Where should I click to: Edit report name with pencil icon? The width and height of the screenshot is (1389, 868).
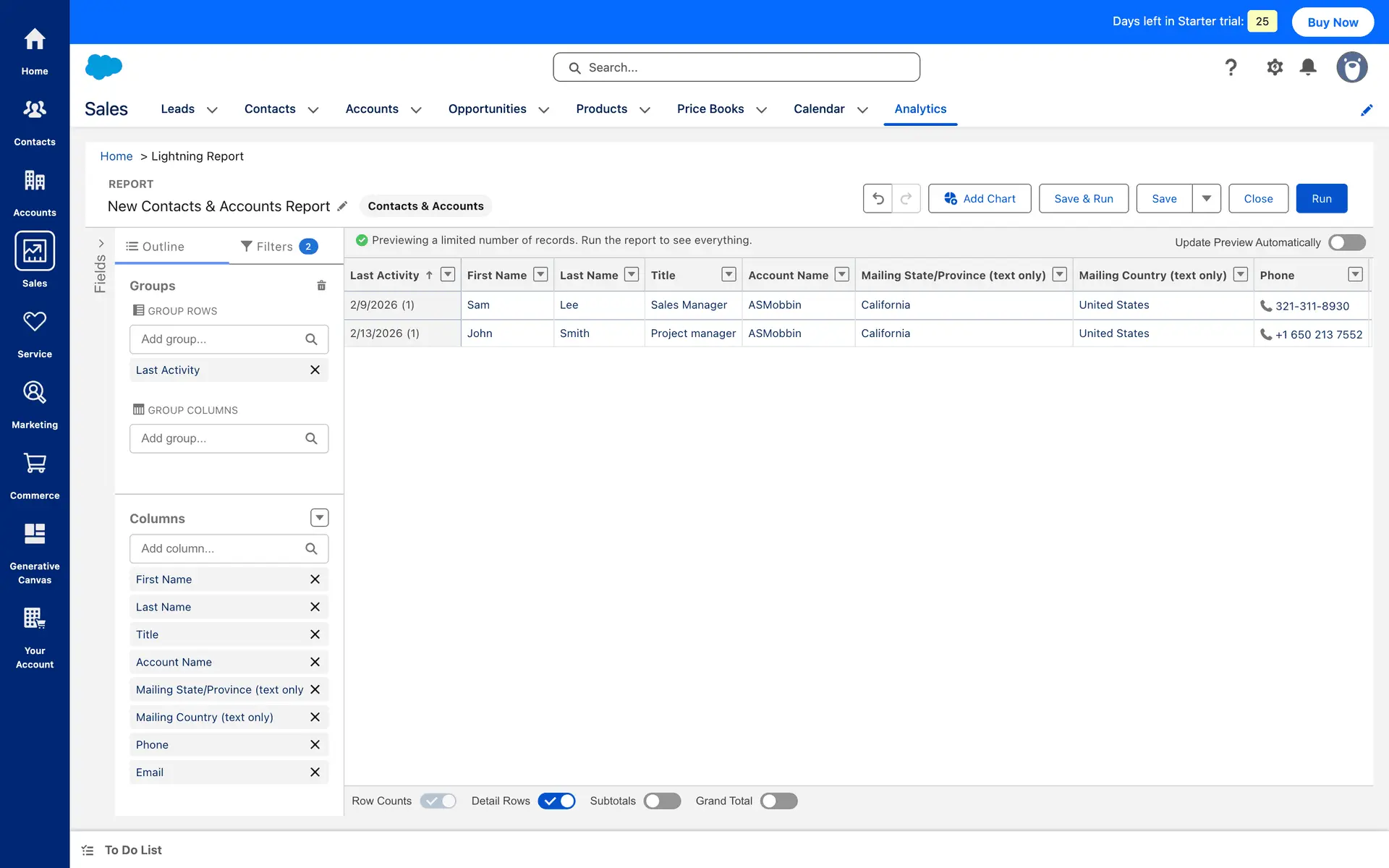(343, 206)
